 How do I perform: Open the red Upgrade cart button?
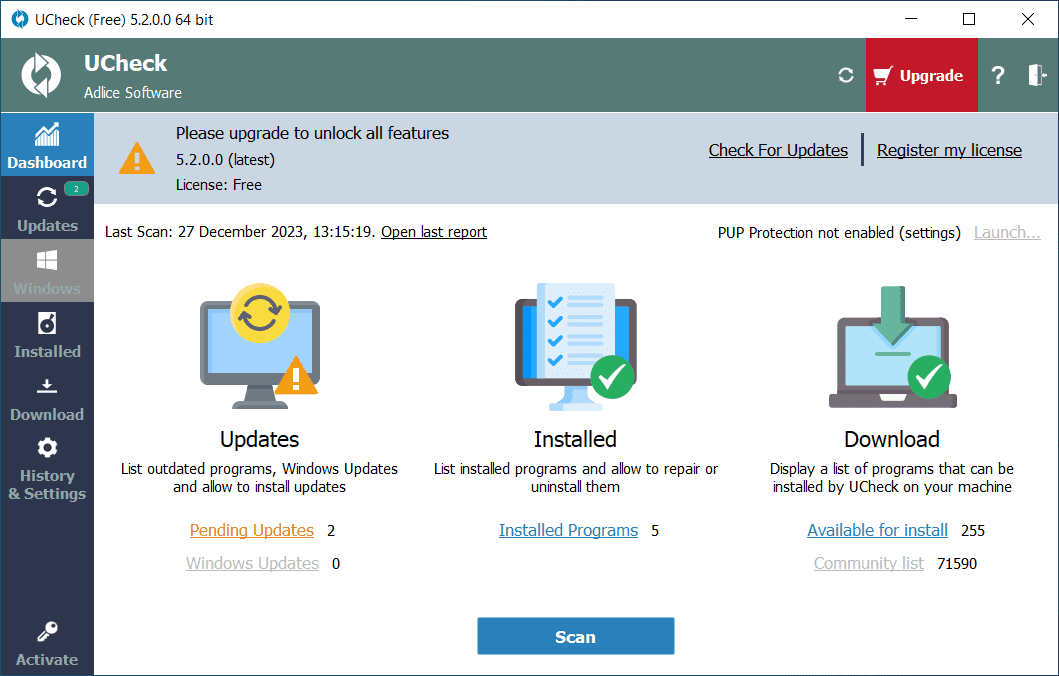(921, 75)
